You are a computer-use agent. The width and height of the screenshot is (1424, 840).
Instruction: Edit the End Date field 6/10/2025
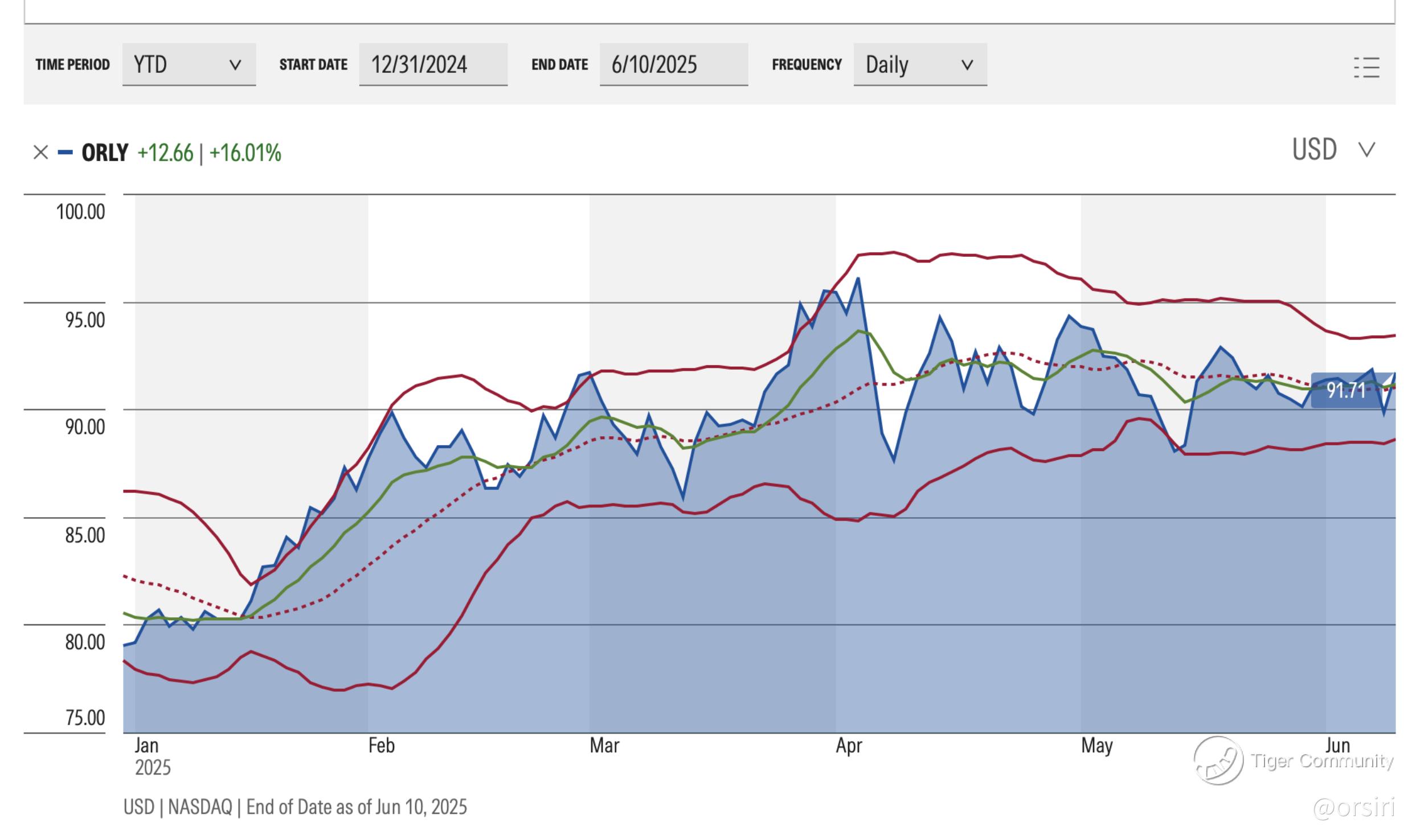(x=674, y=64)
